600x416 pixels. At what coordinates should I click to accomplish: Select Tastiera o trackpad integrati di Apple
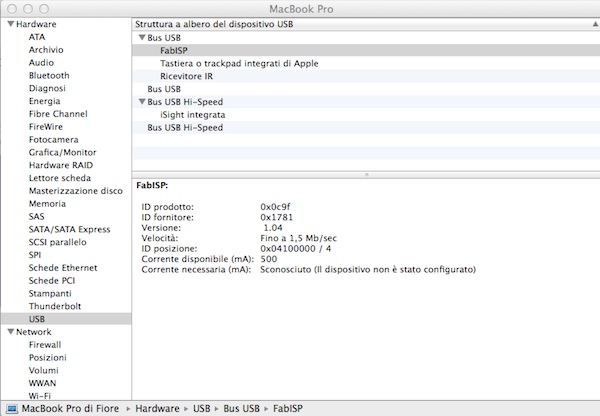(x=366, y=63)
